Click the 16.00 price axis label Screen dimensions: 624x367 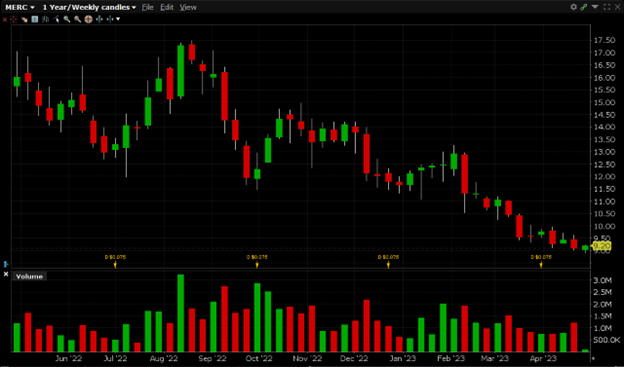coord(604,78)
